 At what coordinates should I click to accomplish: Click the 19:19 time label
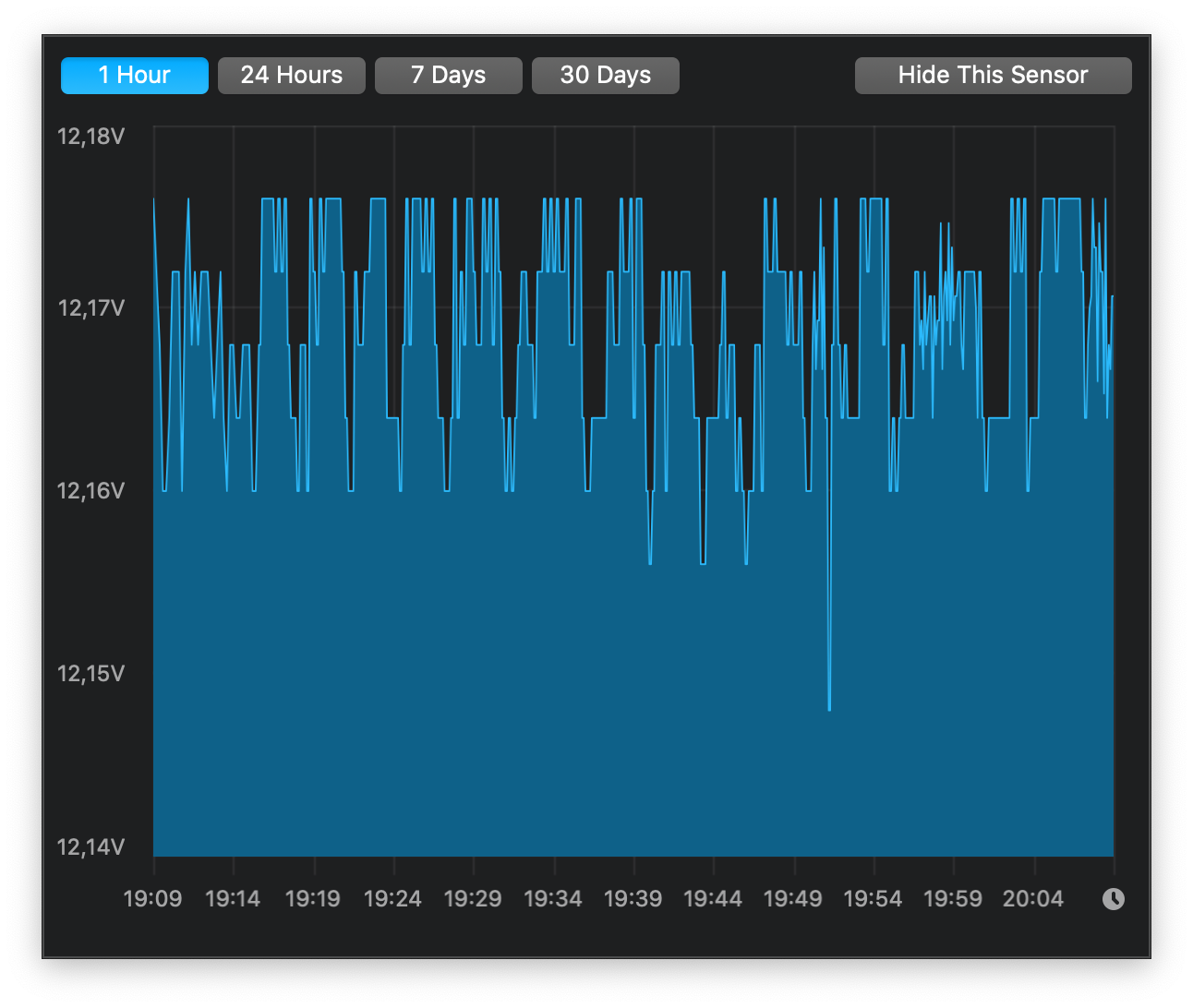pos(313,899)
